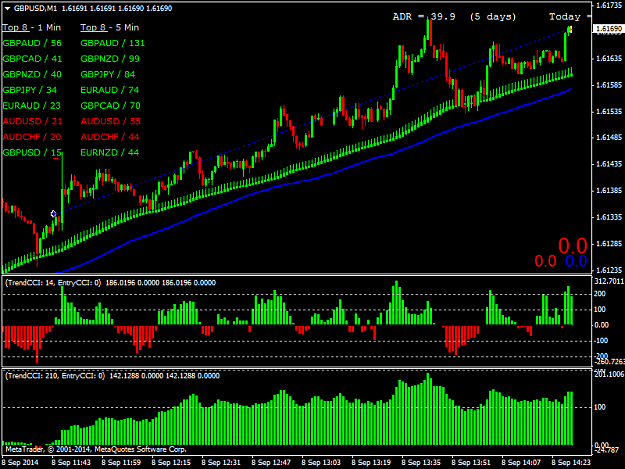The height and width of the screenshot is (469, 625).
Task: Click the current price tag 1.61690
Action: [609, 29]
